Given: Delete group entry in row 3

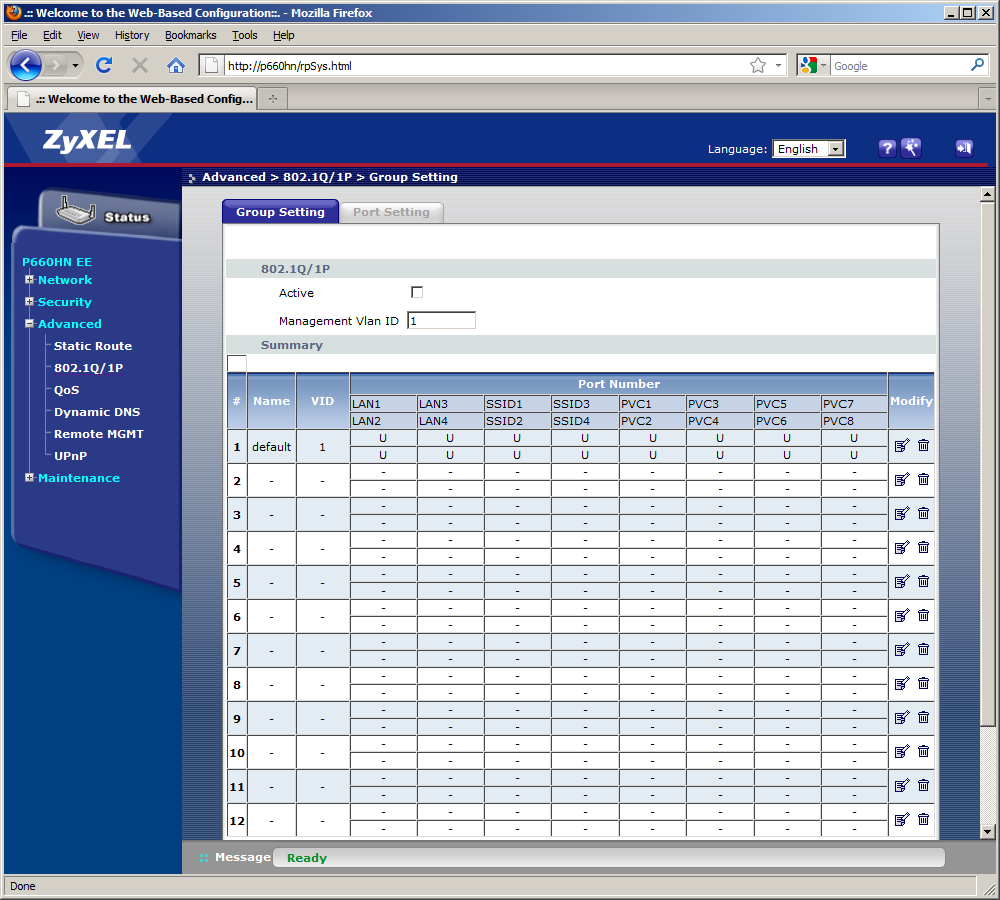Looking at the screenshot, I should (923, 513).
